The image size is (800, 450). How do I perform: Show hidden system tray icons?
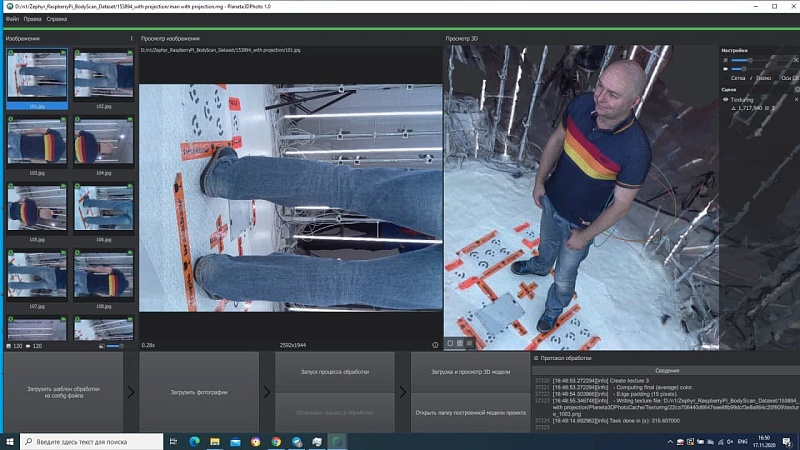(x=670, y=442)
